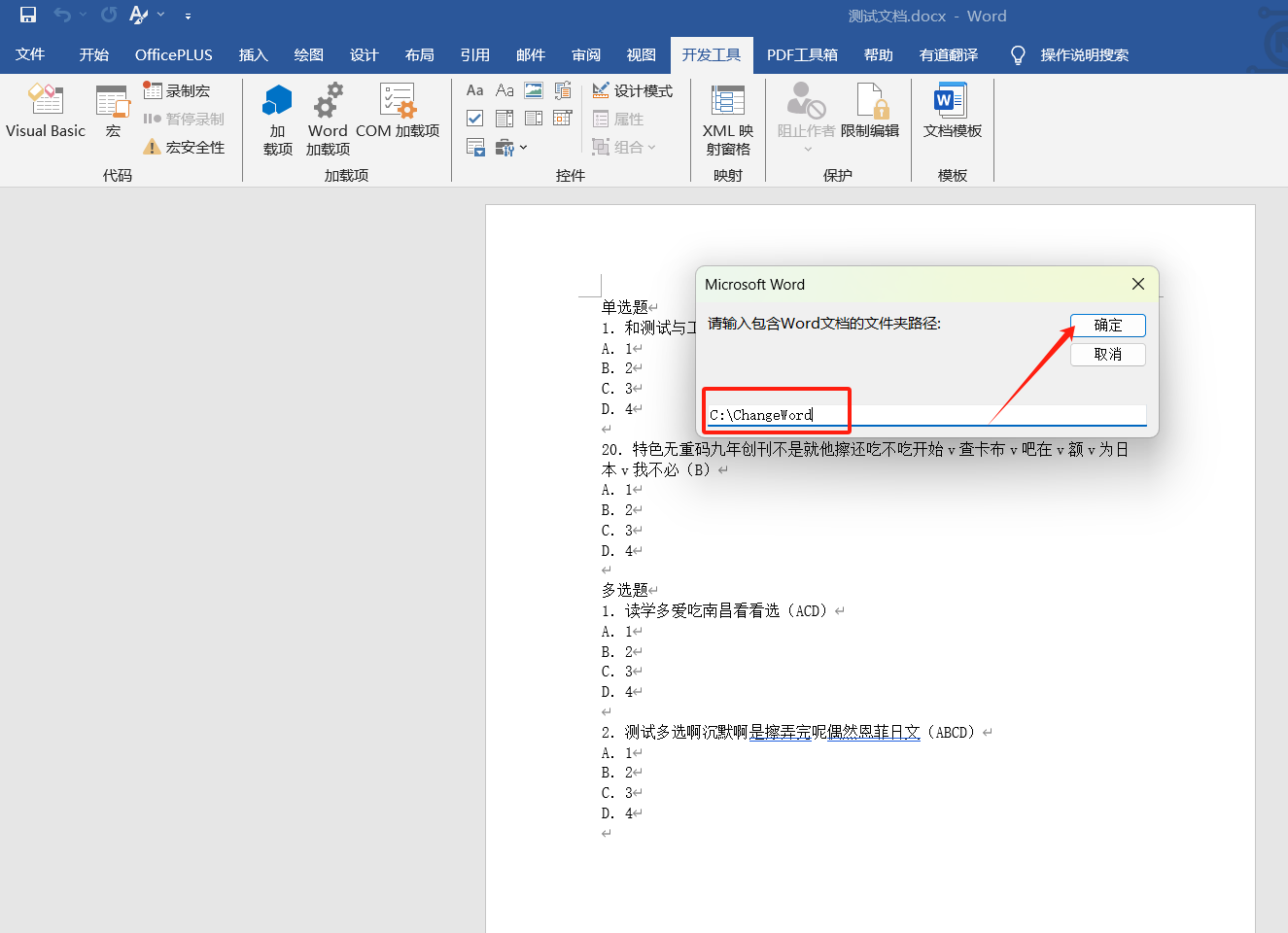Insert a rich text content control

coord(474,90)
